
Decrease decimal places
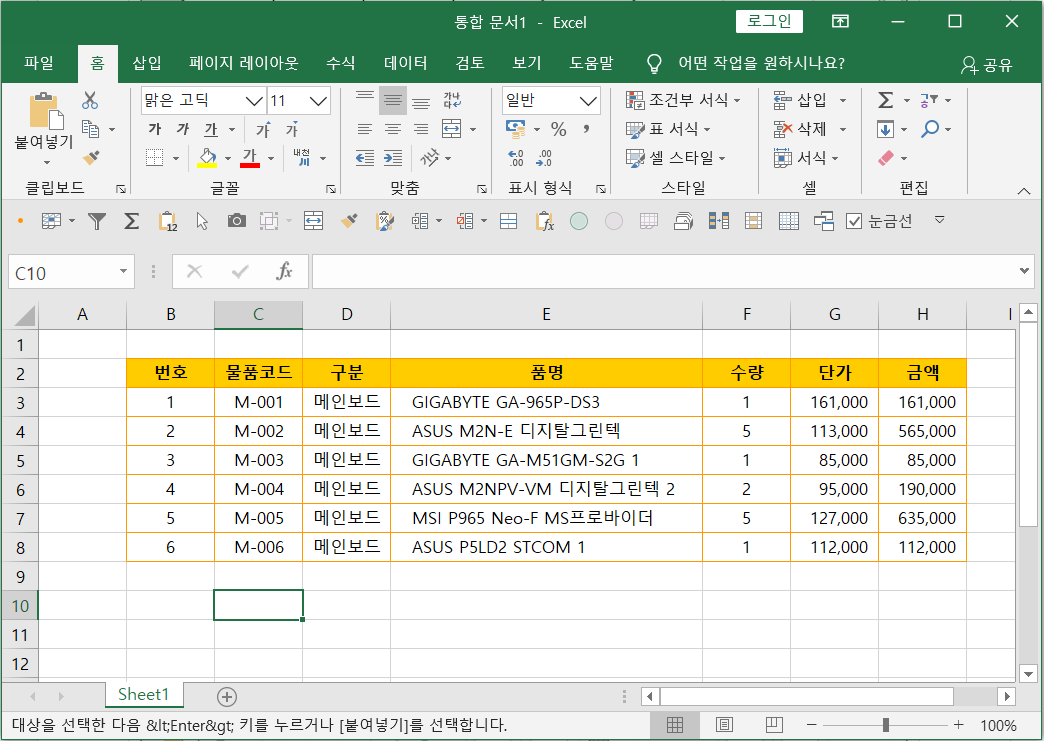click(x=544, y=158)
